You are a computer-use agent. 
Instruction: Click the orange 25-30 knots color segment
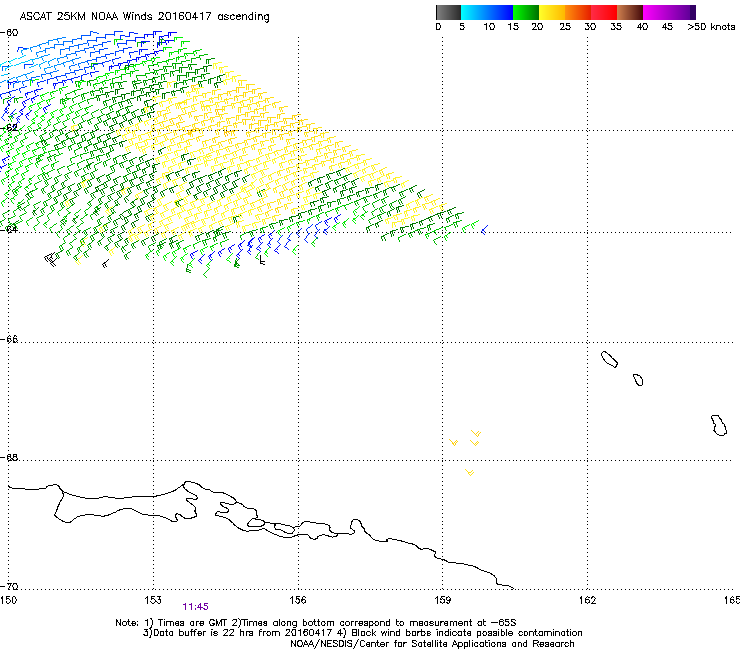[x=578, y=12]
